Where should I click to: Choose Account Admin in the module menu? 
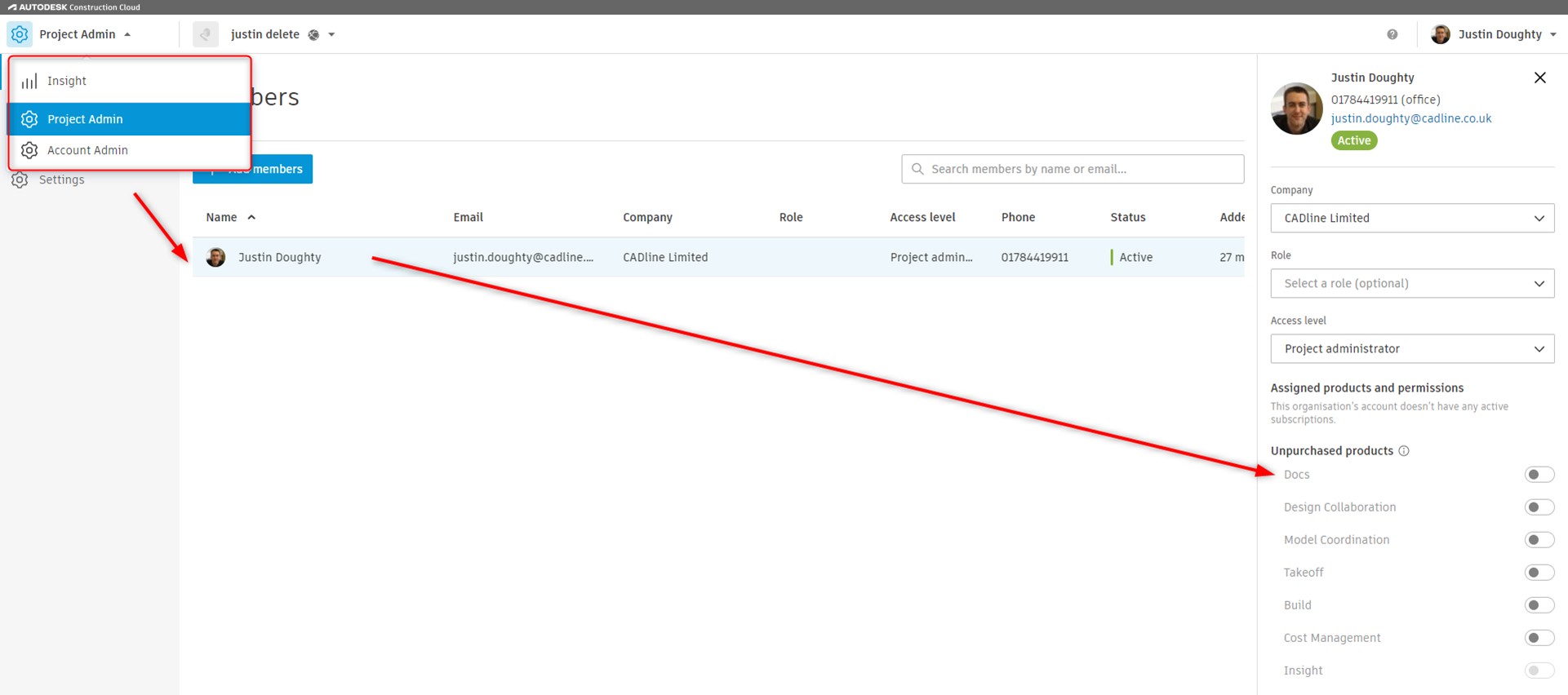(87, 150)
